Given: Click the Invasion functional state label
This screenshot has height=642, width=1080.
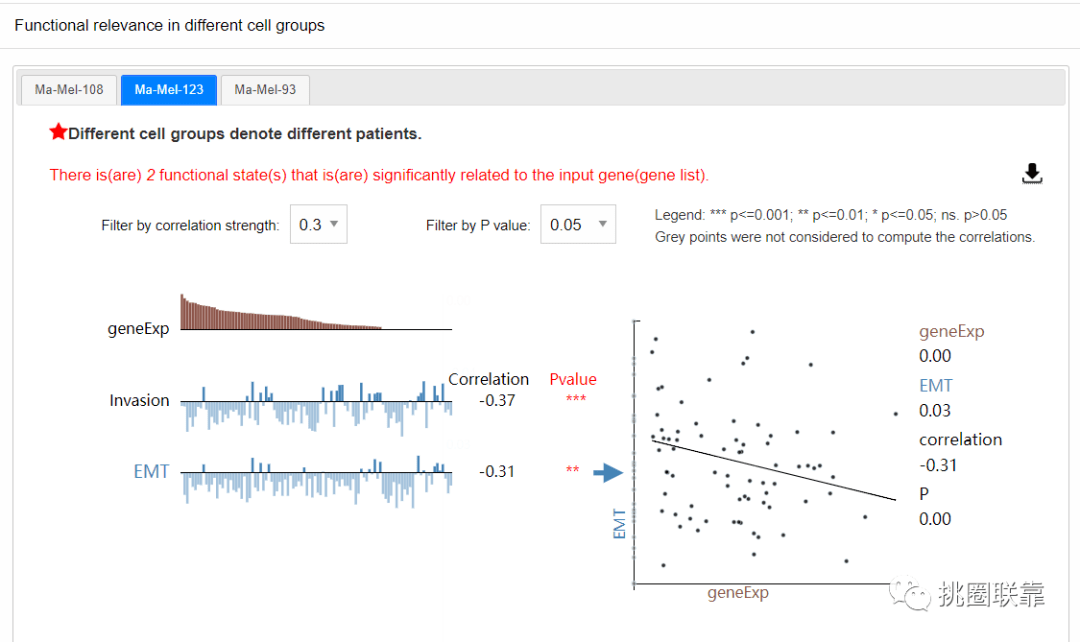Looking at the screenshot, I should [x=139, y=400].
